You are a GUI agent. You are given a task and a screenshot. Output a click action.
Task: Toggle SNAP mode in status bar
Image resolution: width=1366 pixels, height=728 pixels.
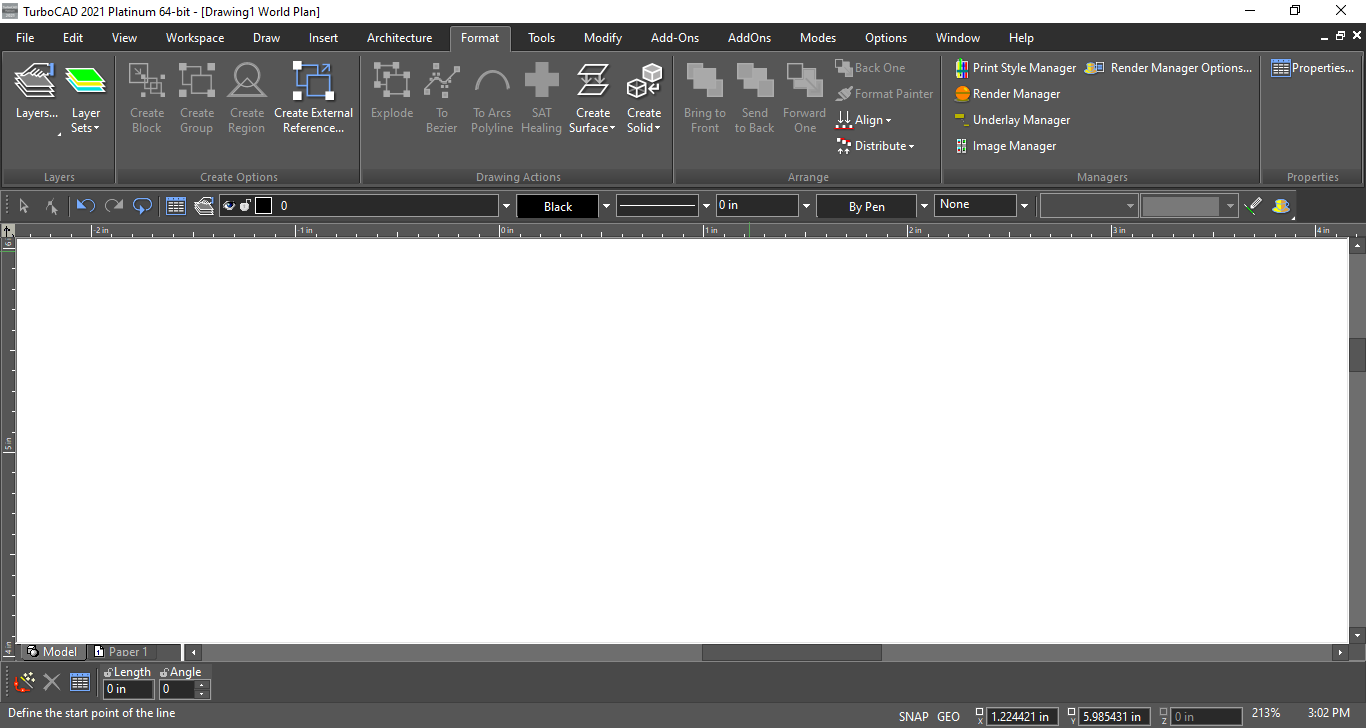tap(914, 716)
